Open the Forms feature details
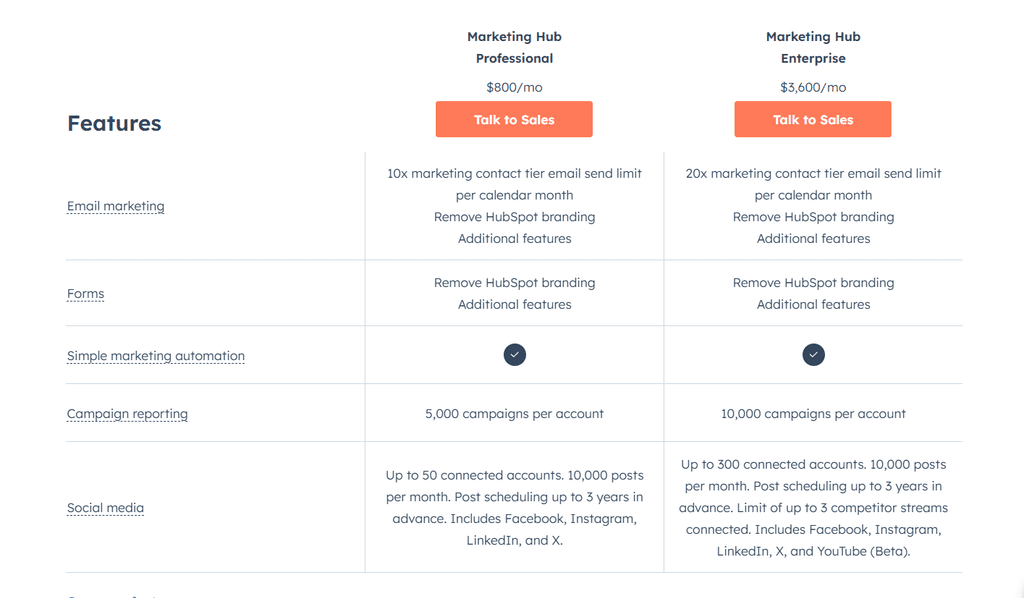 85,293
